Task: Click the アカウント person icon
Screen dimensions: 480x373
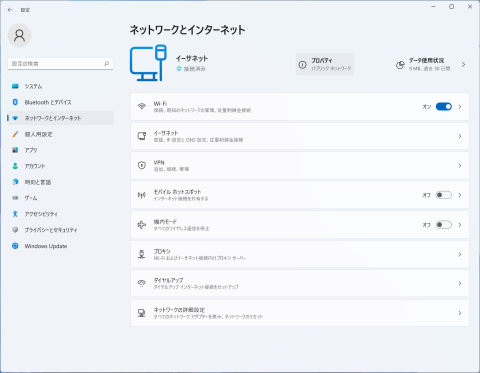Action: click(15, 166)
